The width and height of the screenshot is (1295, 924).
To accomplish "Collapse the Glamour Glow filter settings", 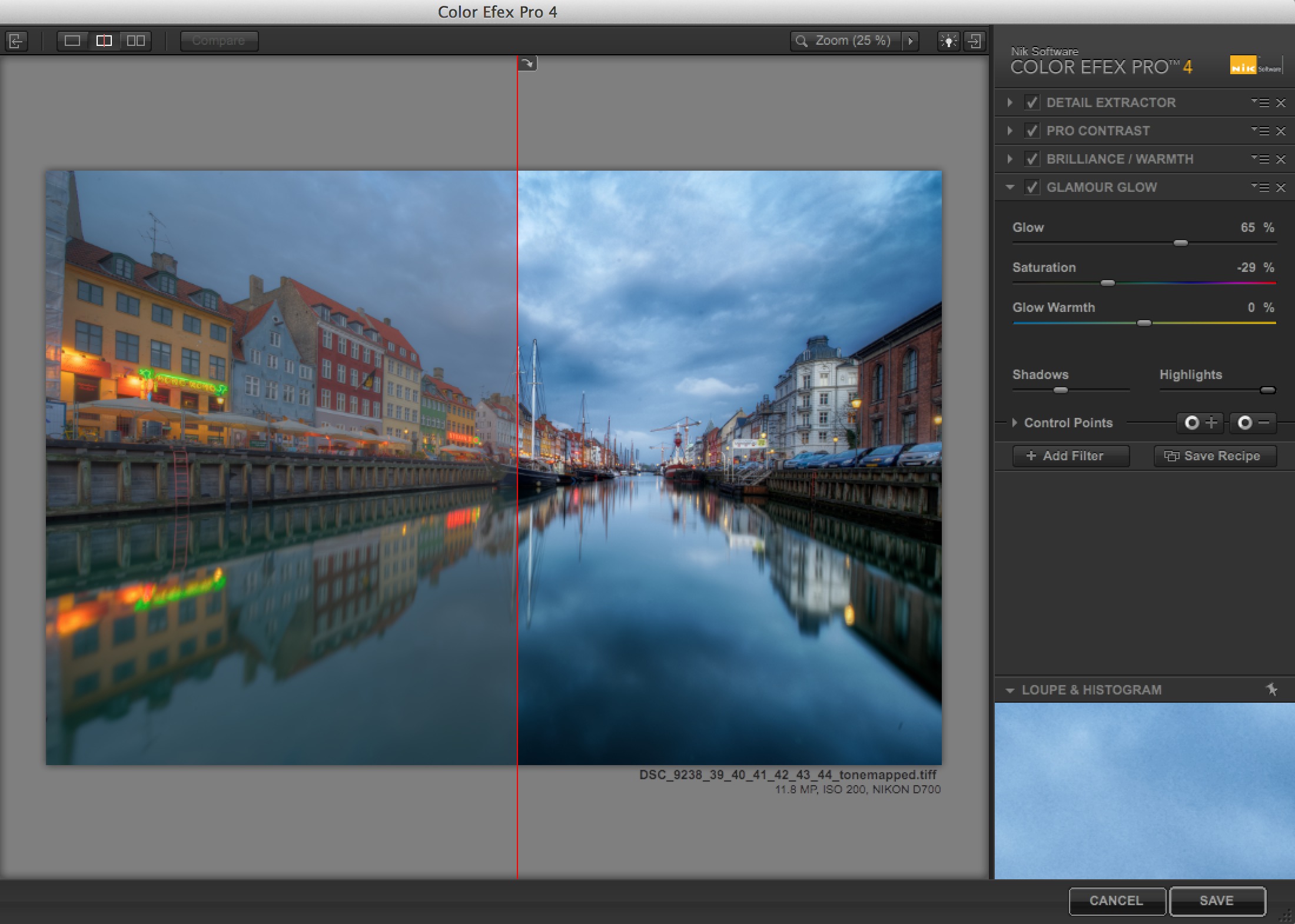I will (x=1010, y=187).
